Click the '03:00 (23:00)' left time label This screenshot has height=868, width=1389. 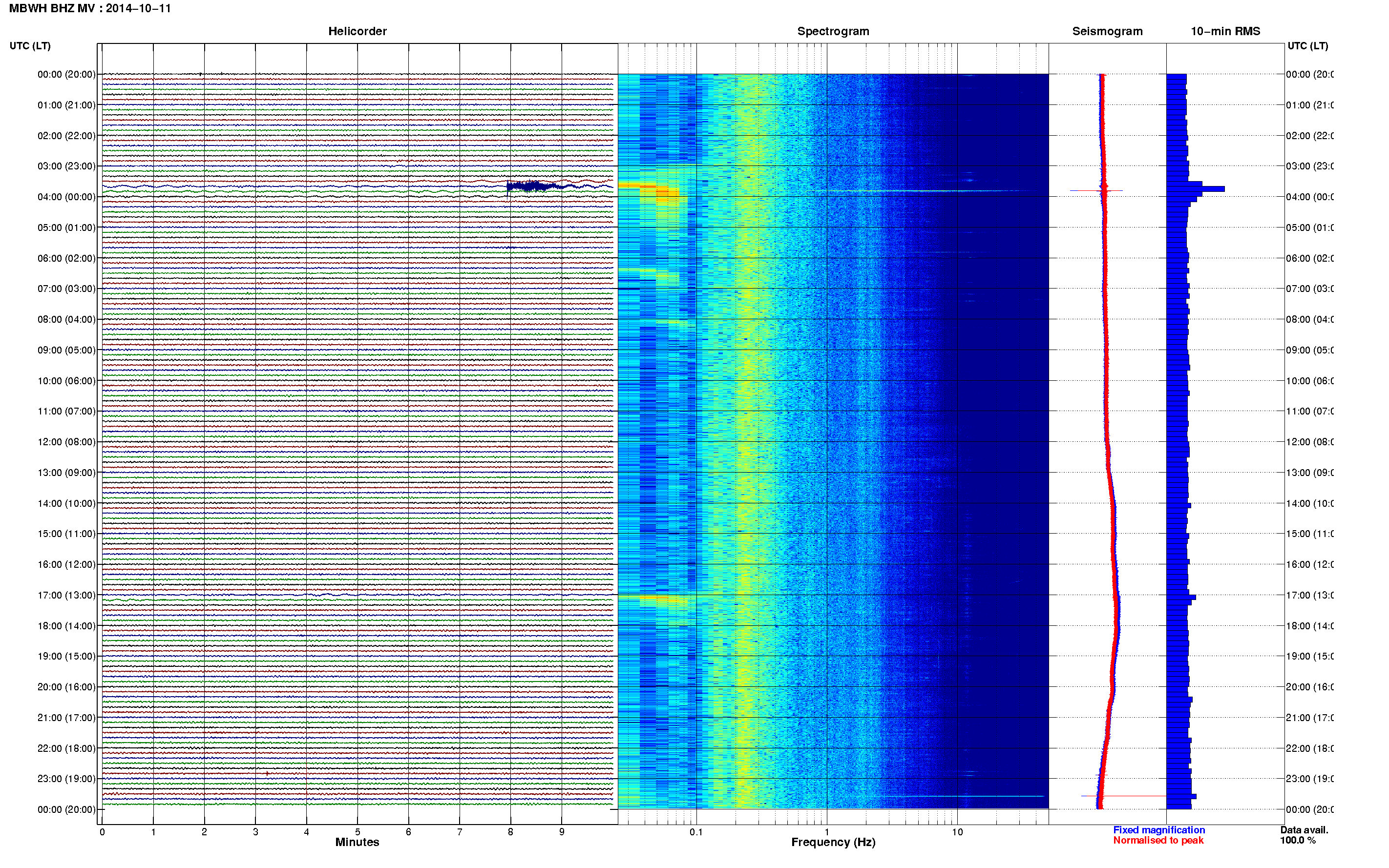point(66,166)
